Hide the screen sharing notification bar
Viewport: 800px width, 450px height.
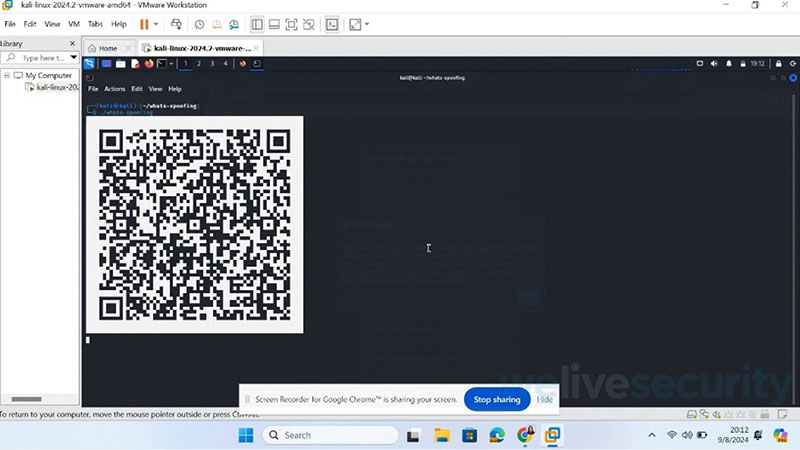tap(545, 399)
